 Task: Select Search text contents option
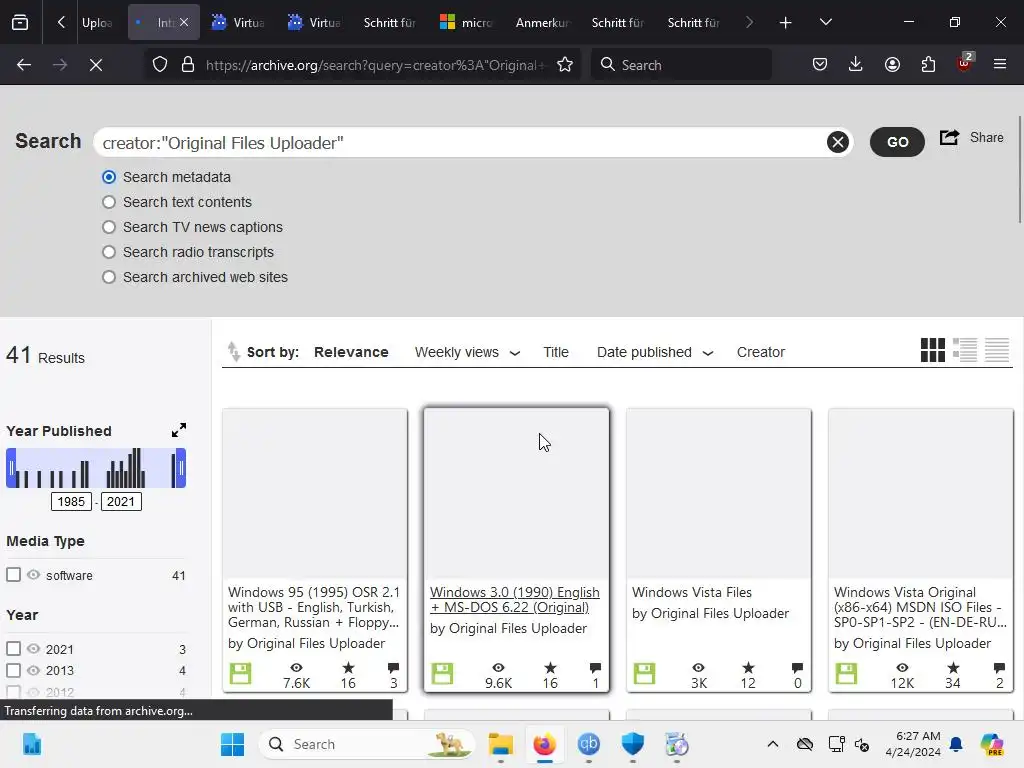(x=108, y=202)
